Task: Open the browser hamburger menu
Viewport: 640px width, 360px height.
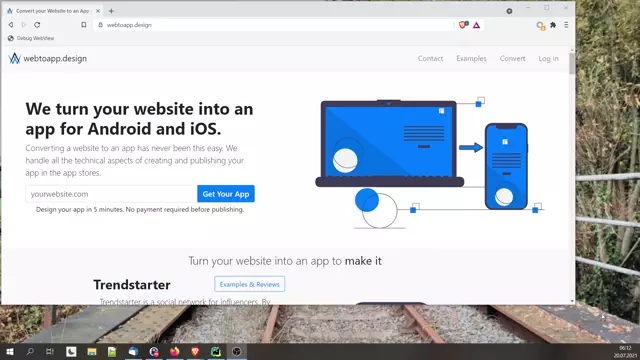Action: (566, 25)
